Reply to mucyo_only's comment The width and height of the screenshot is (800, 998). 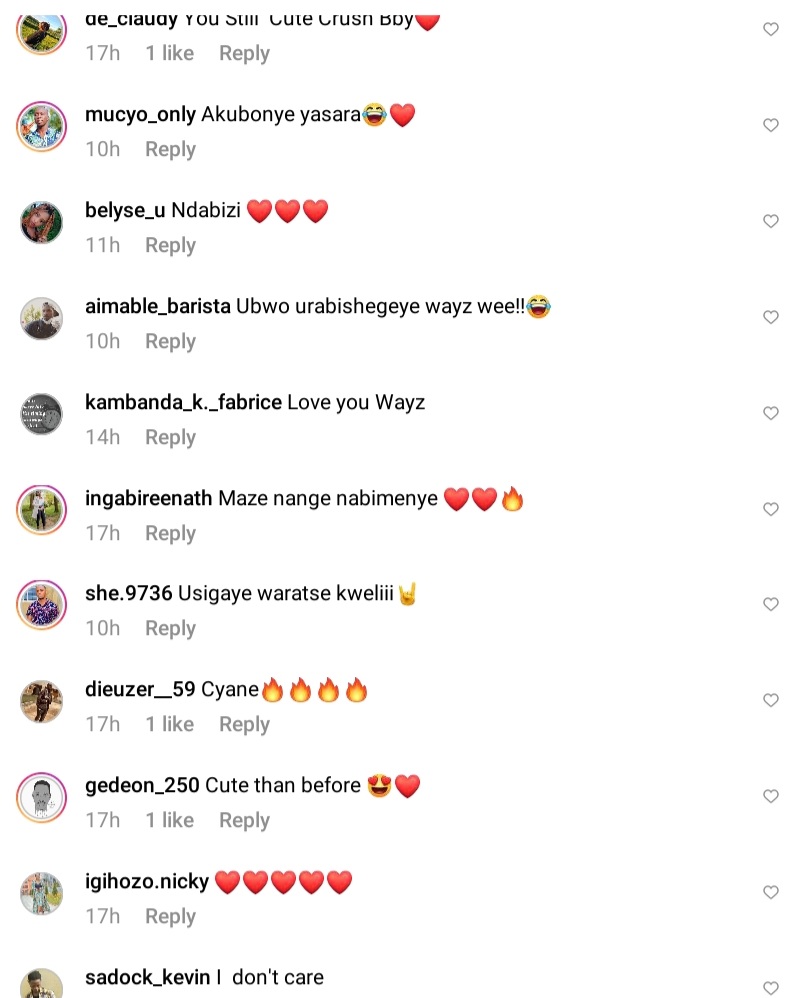170,150
